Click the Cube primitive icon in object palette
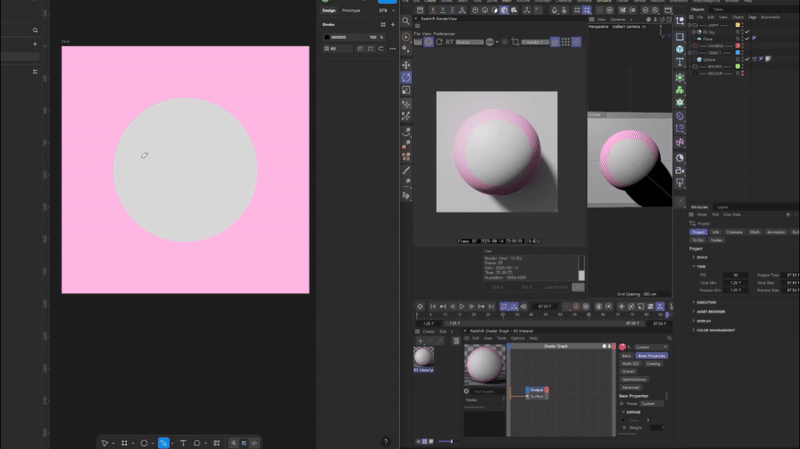The height and width of the screenshot is (449, 800). [680, 49]
